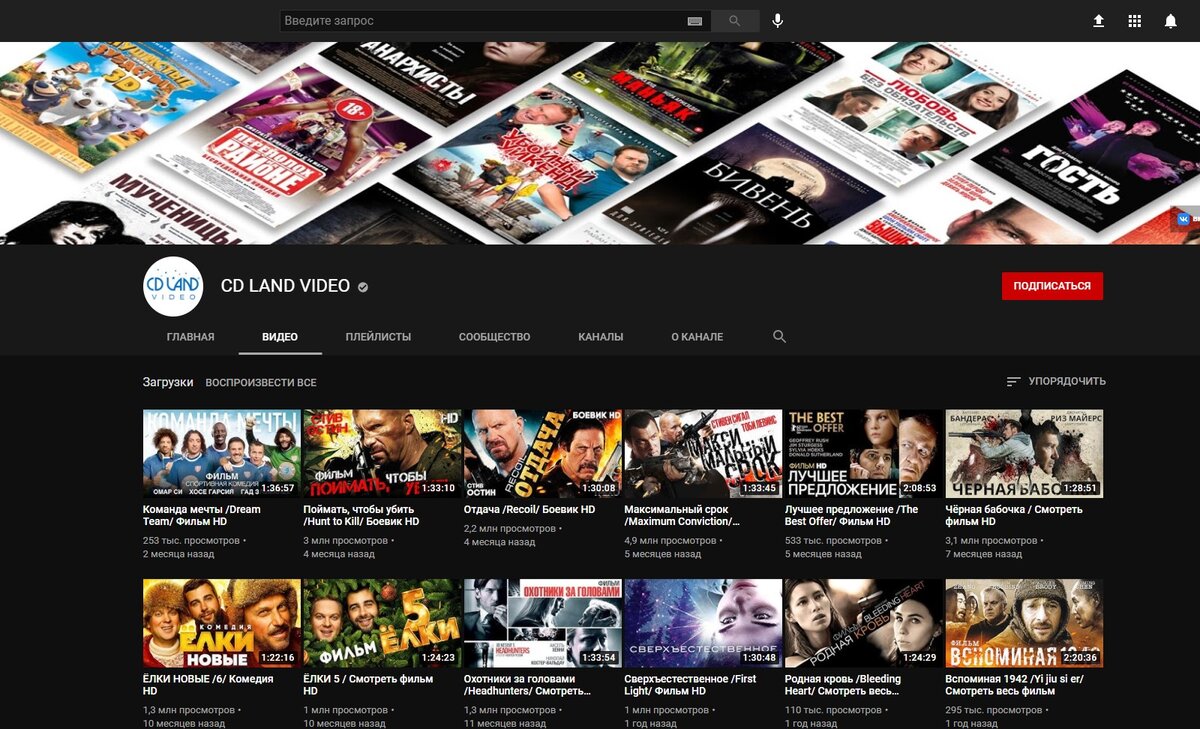Click title Максимальный срок /Maximum Conviction

(682, 515)
